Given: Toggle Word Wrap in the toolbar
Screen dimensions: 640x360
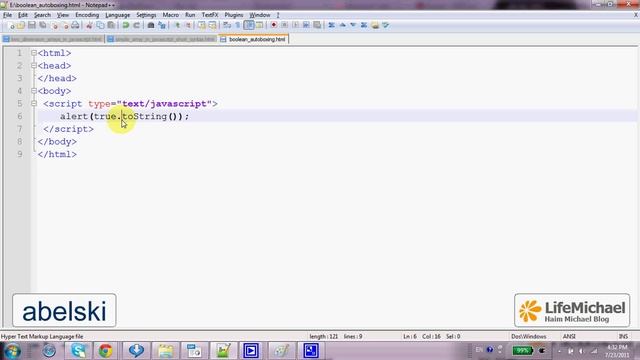Looking at the screenshot, I should 227,25.
